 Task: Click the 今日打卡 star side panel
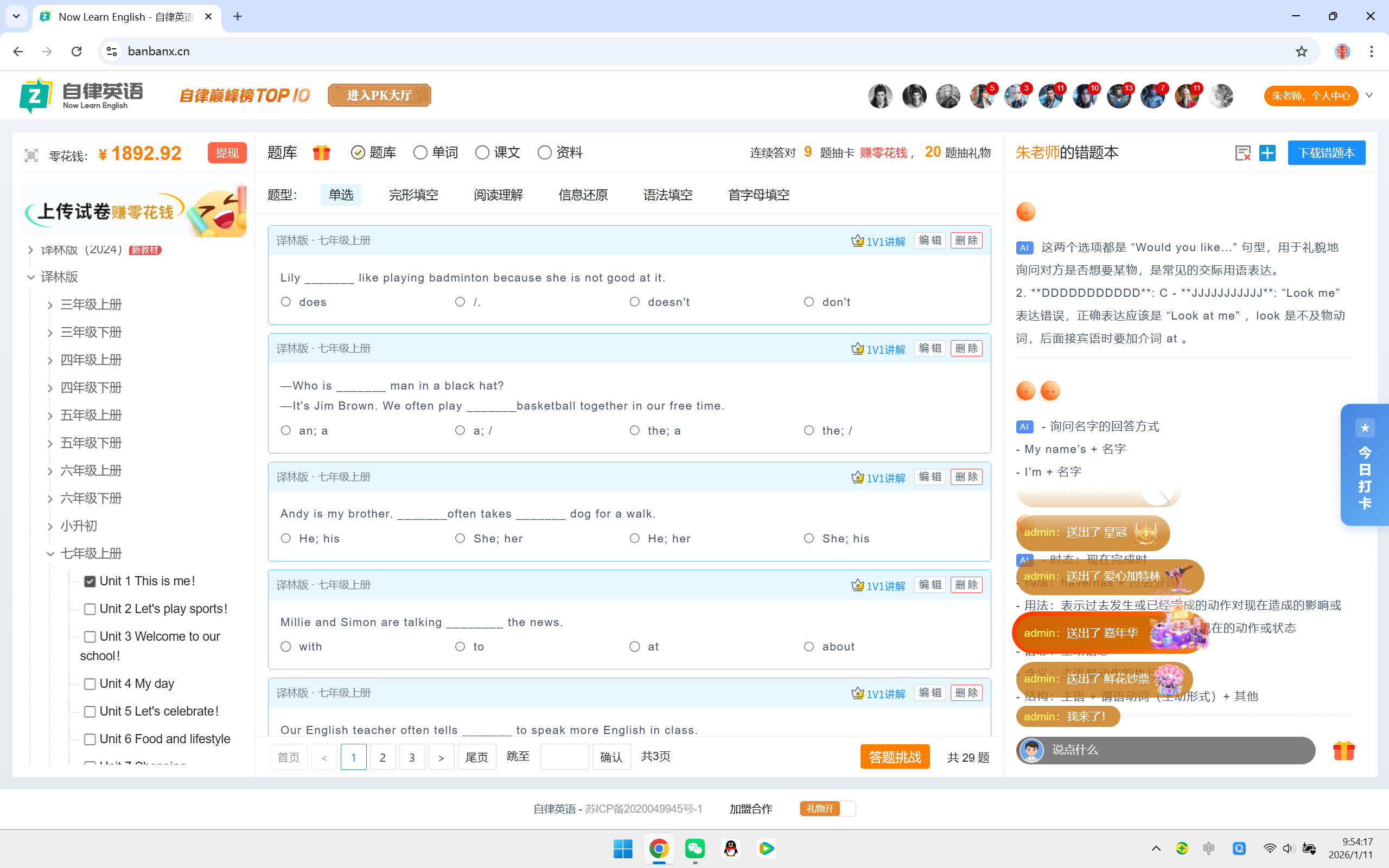point(1365,465)
